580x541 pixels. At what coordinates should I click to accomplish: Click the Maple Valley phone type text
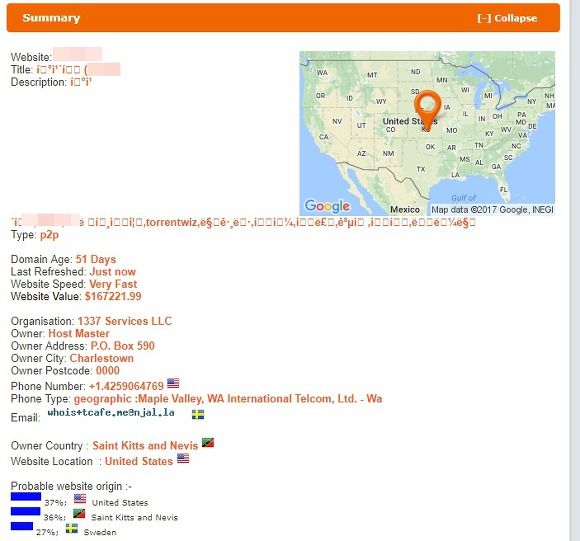pos(228,399)
